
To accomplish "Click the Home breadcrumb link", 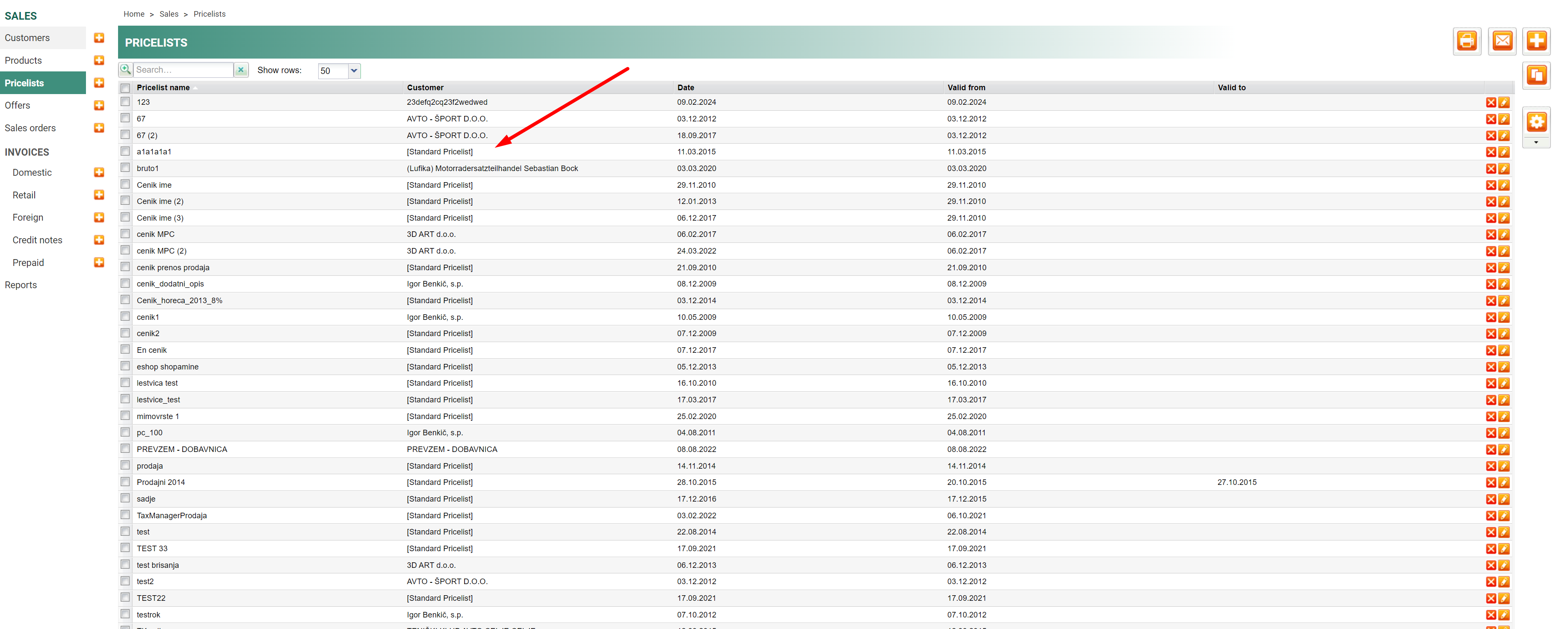I will [134, 14].
